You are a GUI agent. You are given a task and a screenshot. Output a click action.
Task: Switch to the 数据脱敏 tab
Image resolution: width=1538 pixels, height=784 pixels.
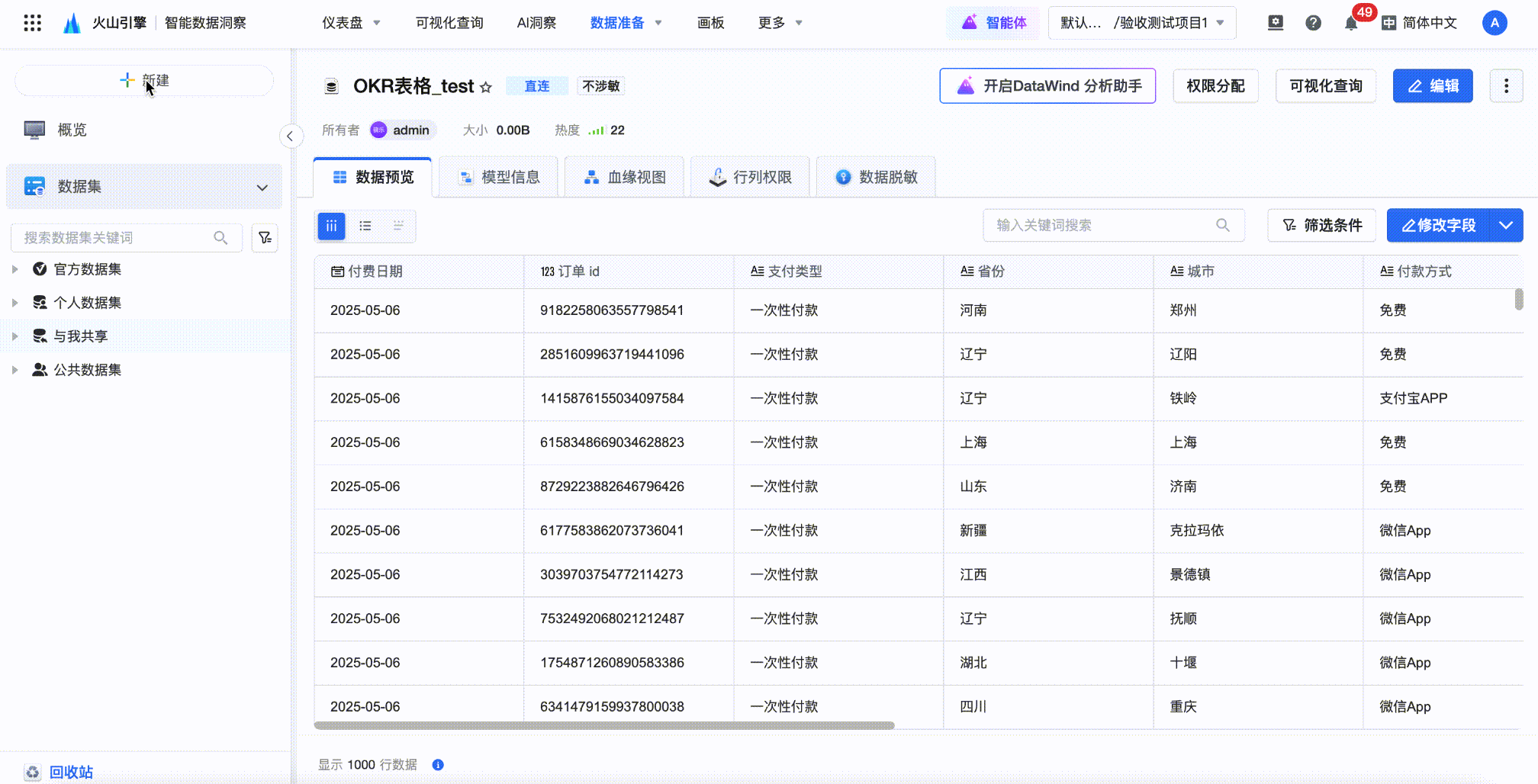pos(877,177)
